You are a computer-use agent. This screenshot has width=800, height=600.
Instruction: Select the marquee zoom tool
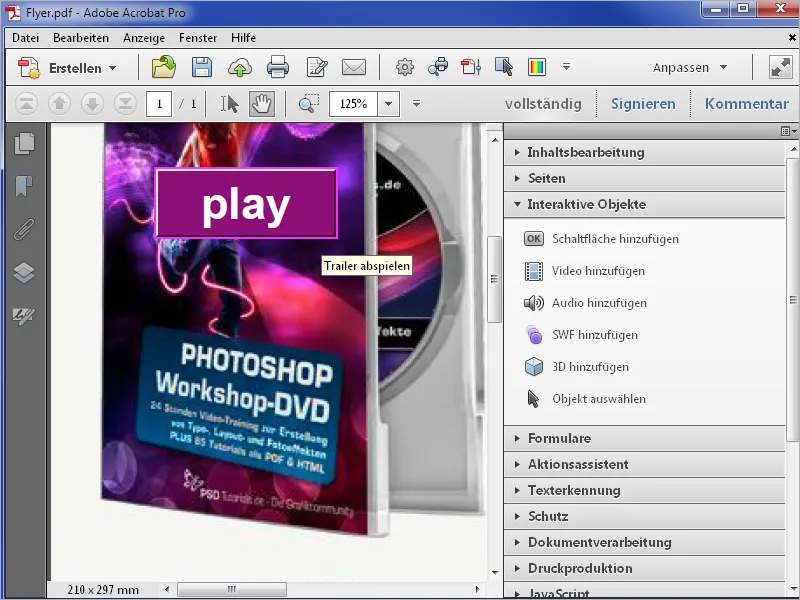tap(309, 104)
